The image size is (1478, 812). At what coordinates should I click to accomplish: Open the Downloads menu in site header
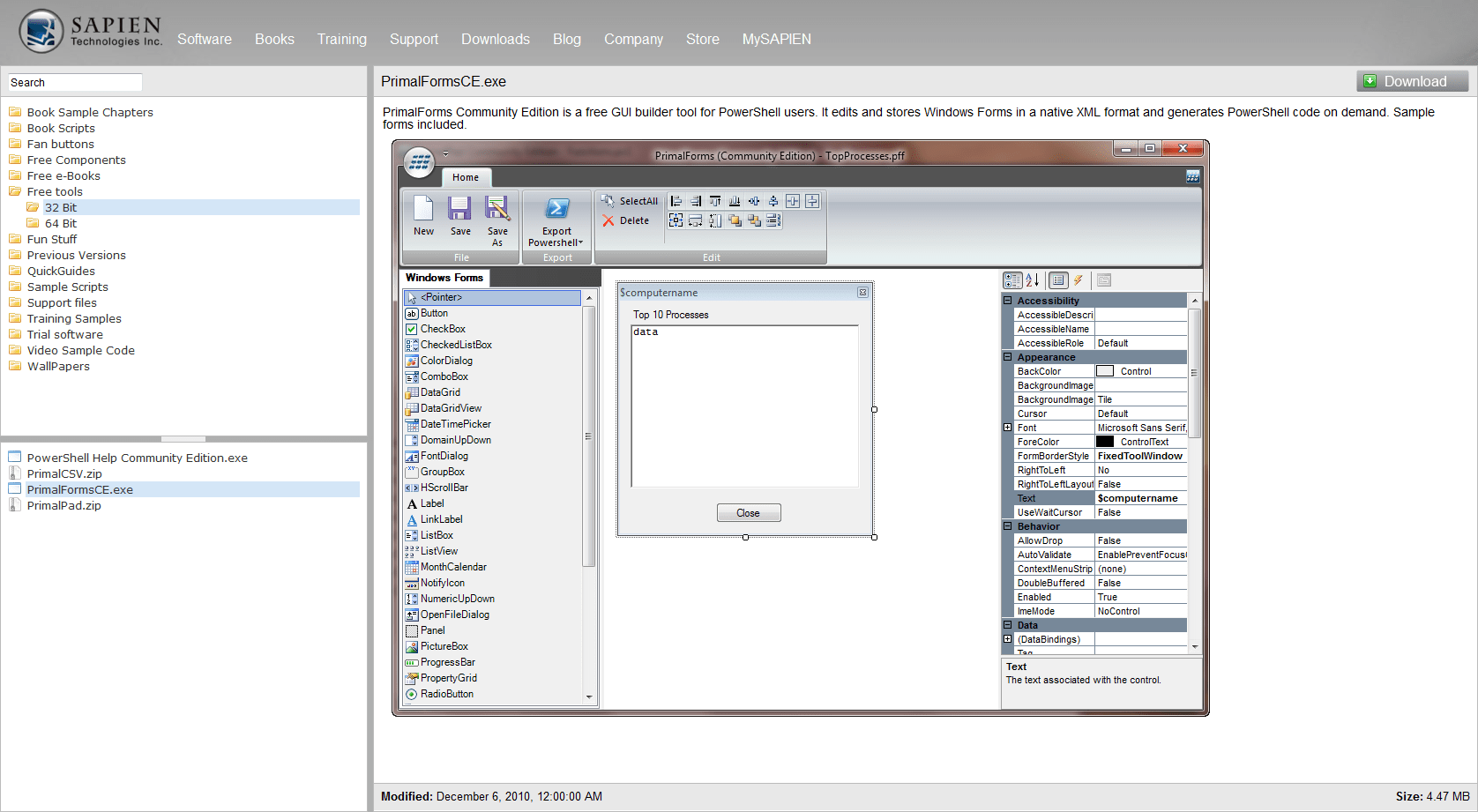[x=496, y=39]
